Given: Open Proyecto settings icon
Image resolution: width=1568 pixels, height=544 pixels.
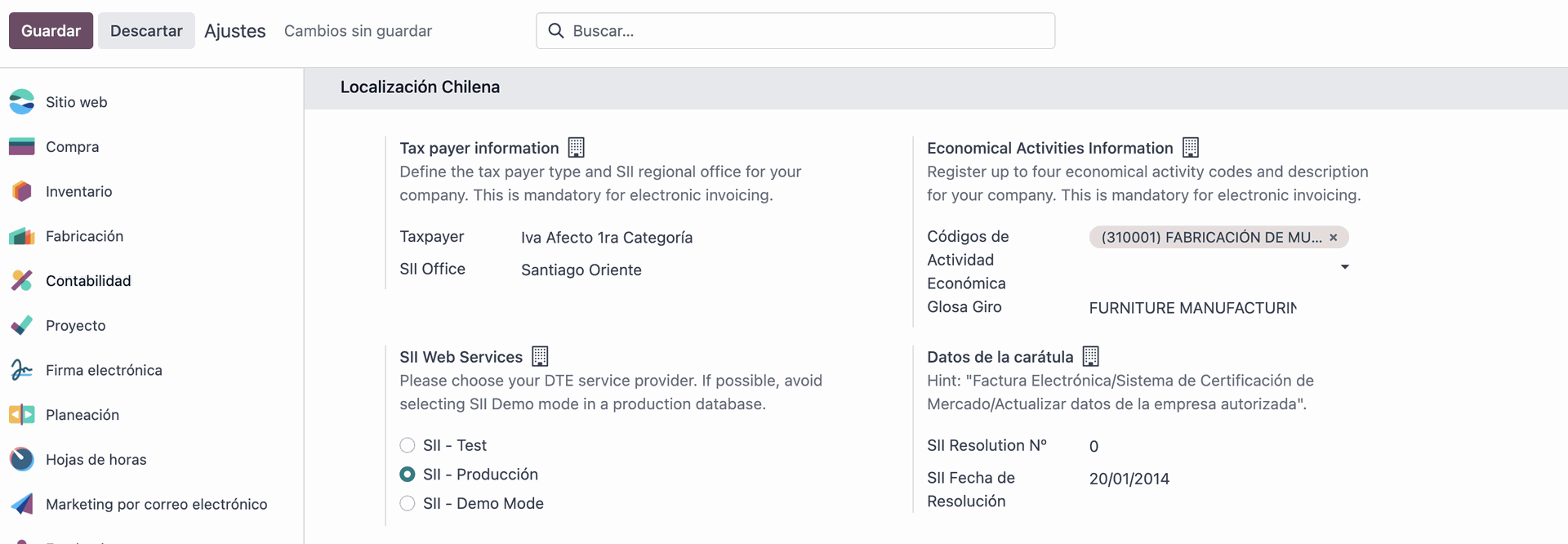Looking at the screenshot, I should click(x=22, y=325).
